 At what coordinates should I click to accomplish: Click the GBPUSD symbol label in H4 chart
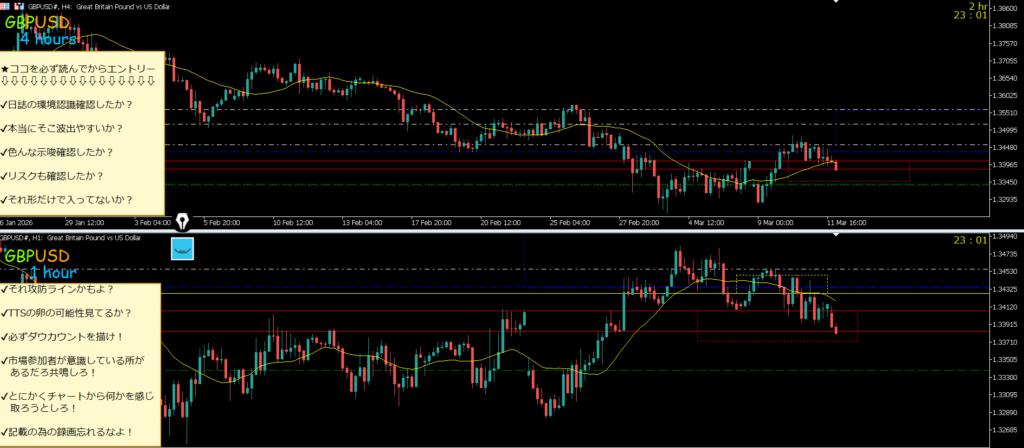coord(36,21)
